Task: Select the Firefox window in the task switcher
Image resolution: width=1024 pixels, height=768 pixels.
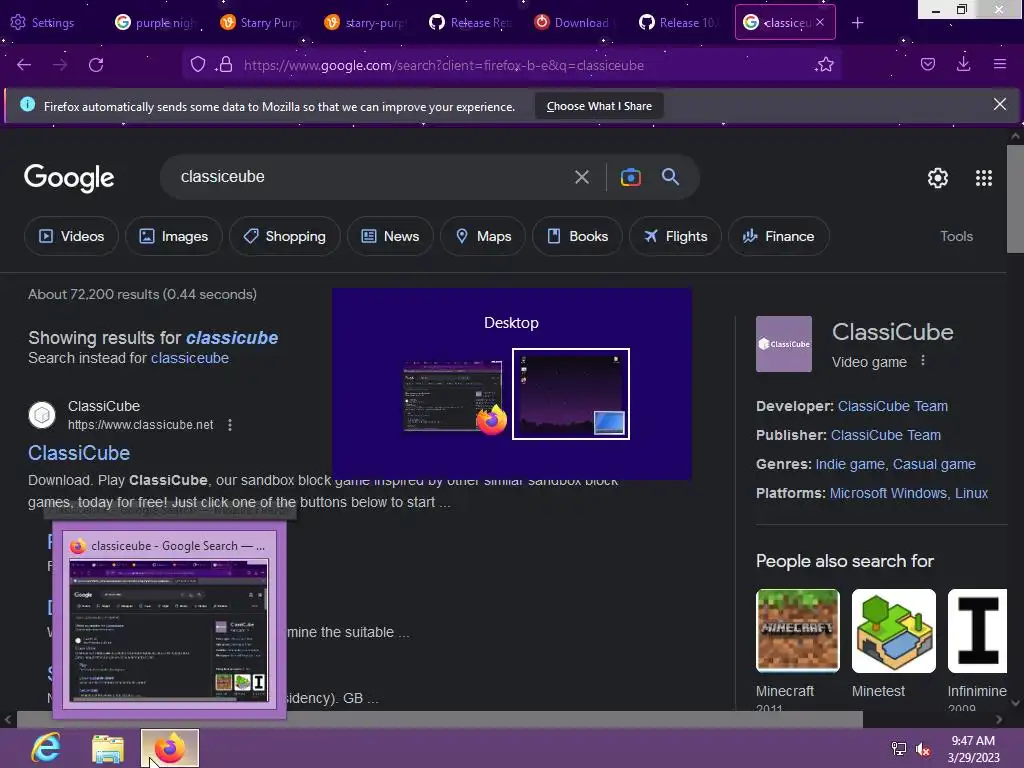Action: click(454, 395)
